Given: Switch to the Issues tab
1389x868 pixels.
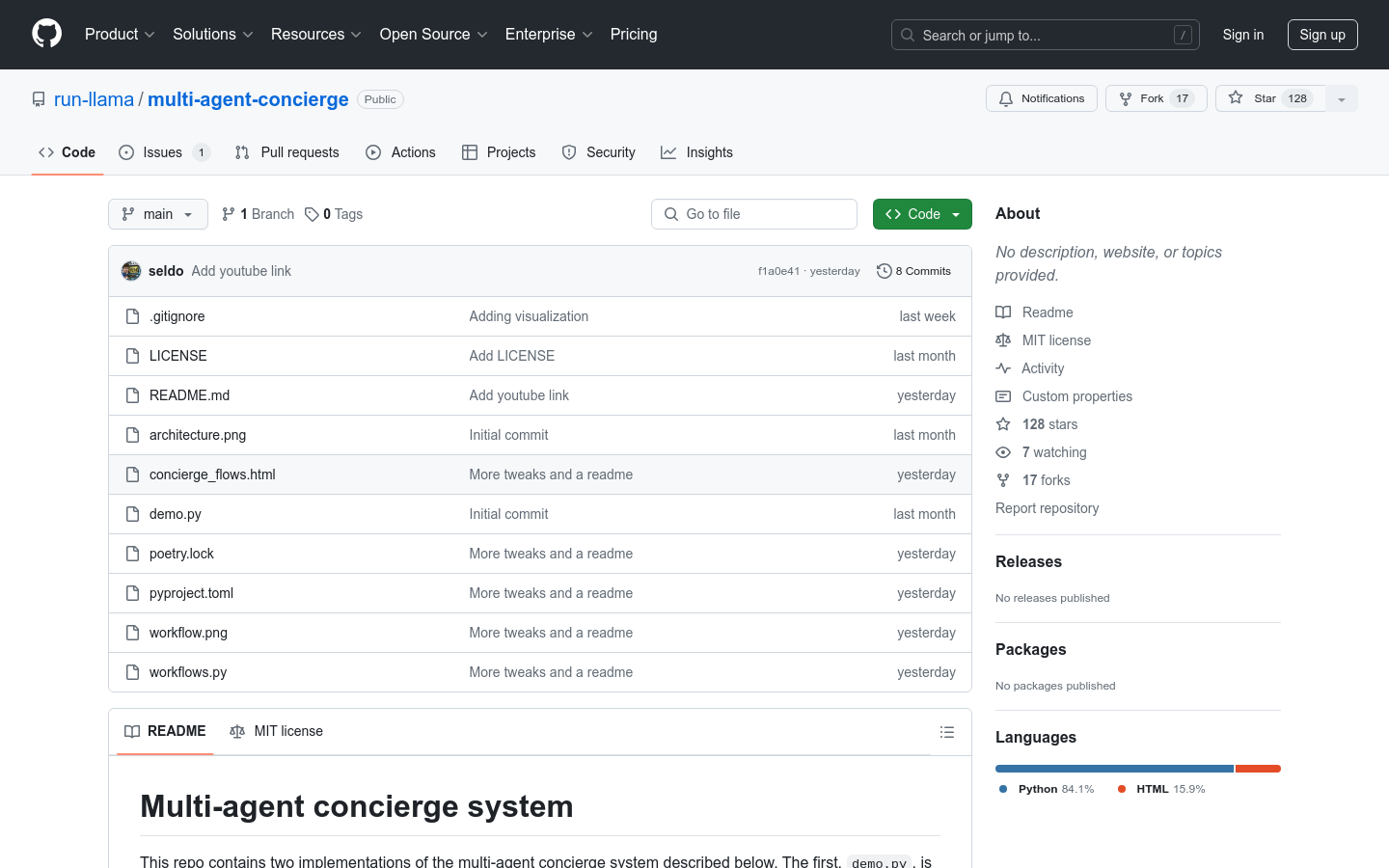Looking at the screenshot, I should [164, 152].
